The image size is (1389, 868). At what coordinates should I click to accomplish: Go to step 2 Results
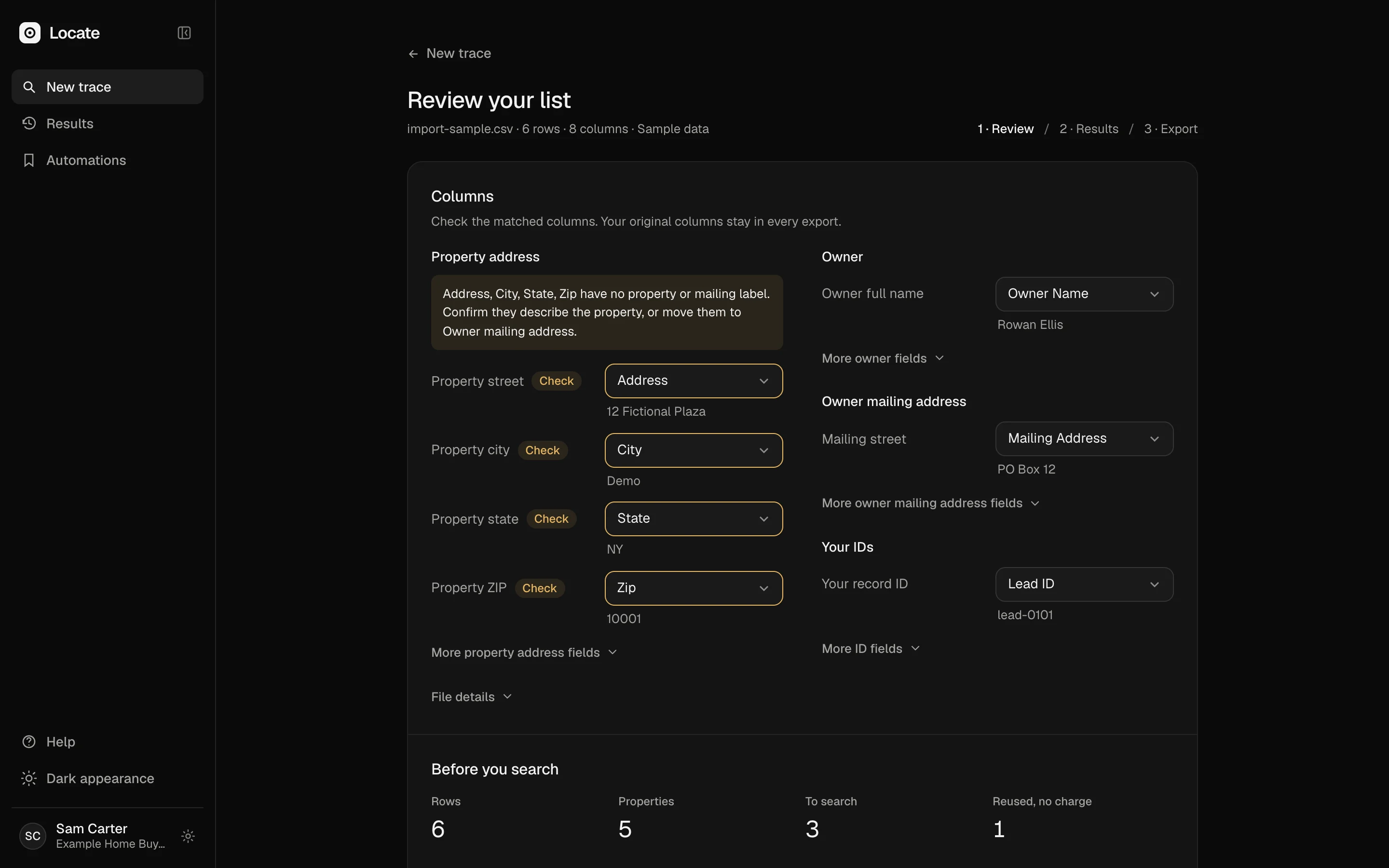click(1089, 129)
